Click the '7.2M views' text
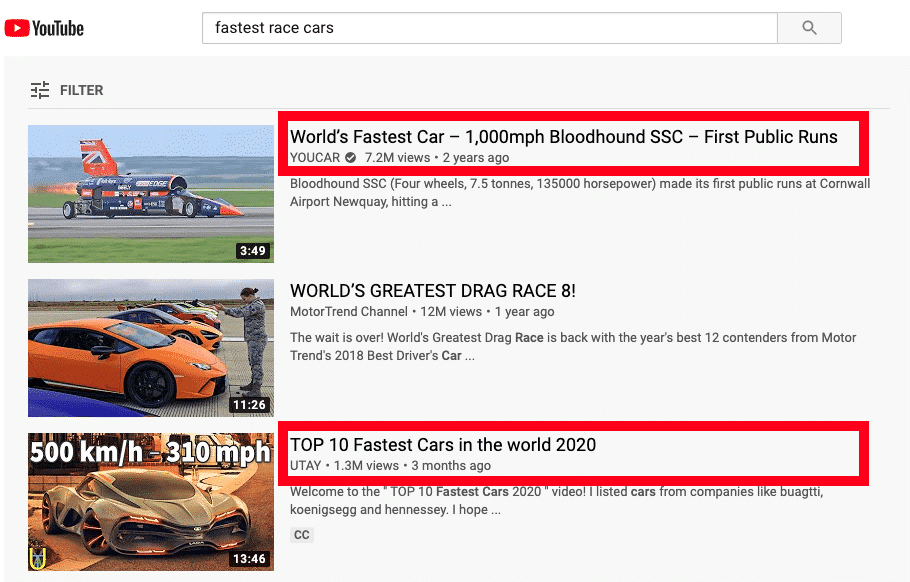The image size is (910, 582). [398, 157]
